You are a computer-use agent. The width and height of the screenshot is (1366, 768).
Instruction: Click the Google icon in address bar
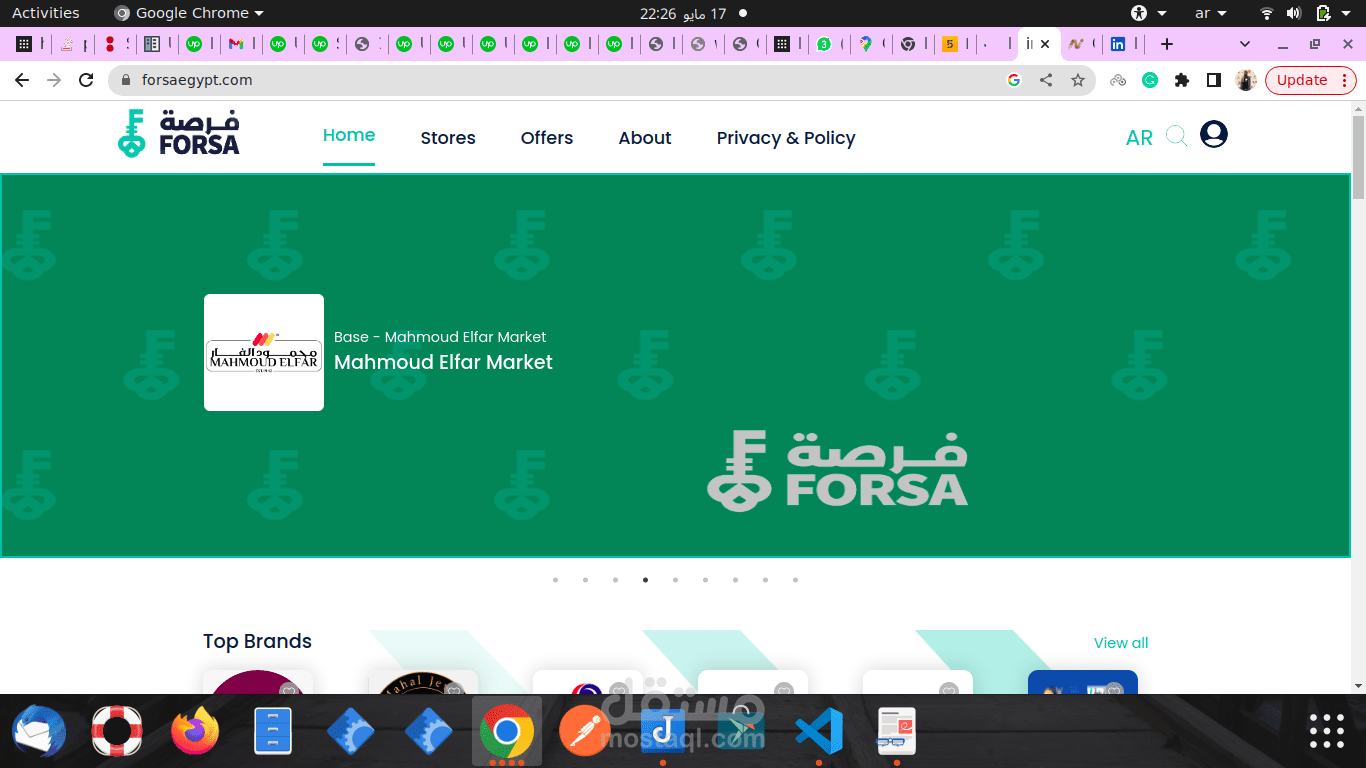coord(1014,80)
